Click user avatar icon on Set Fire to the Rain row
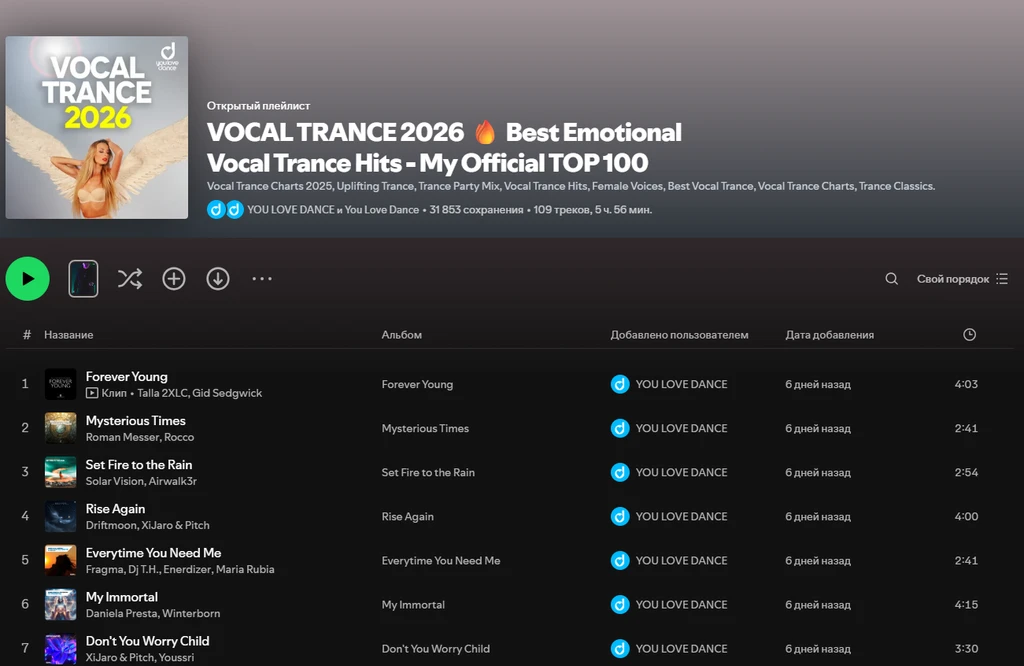The image size is (1024, 666). click(x=620, y=472)
